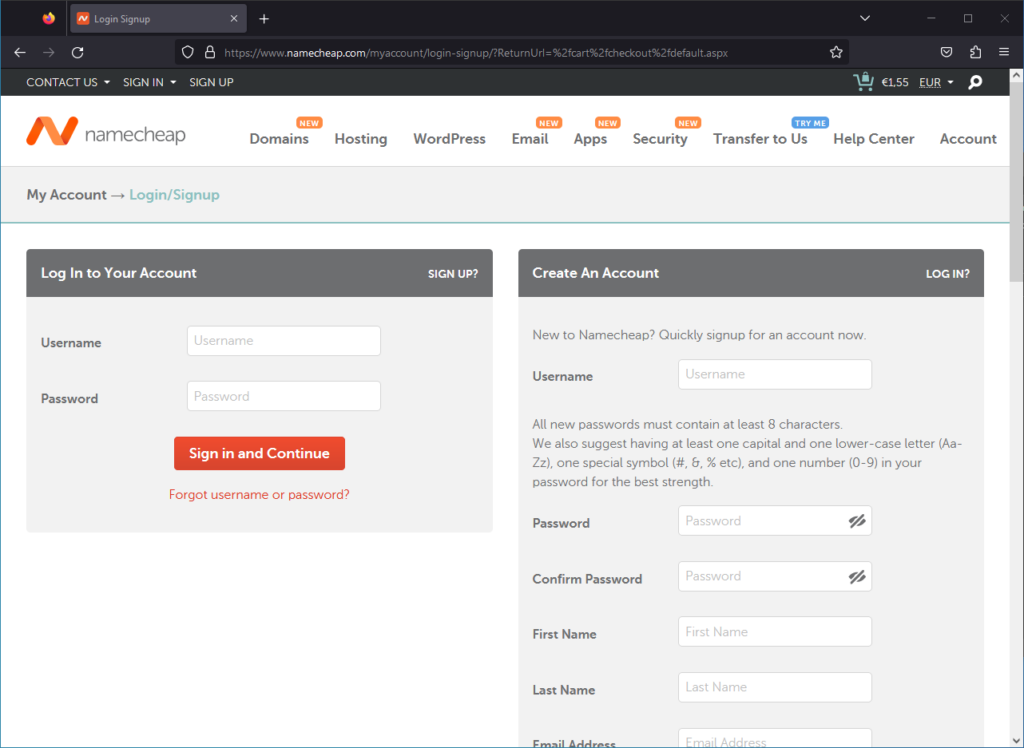Focus the login Username field
This screenshot has height=748, width=1024.
[283, 341]
